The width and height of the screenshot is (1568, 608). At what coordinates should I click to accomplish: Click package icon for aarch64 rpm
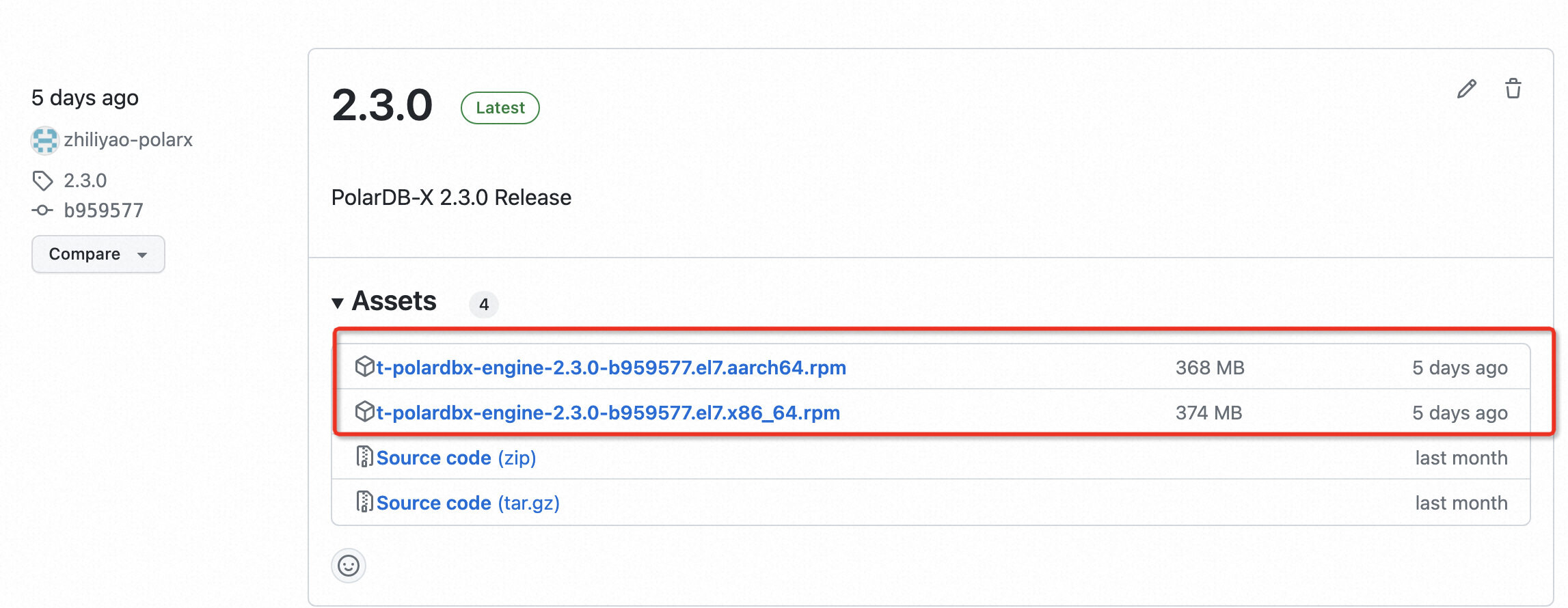[x=364, y=367]
